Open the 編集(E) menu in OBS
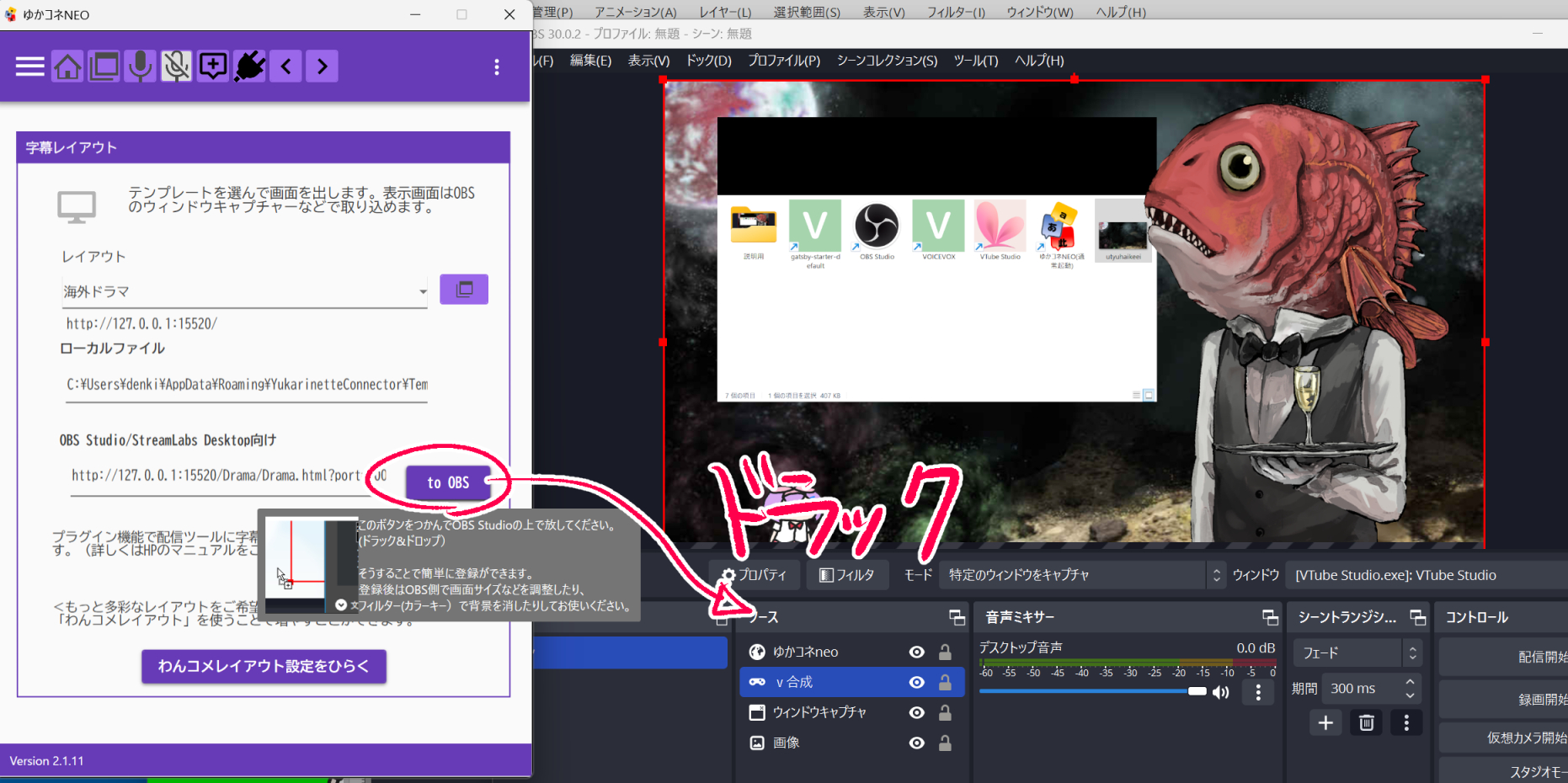 click(x=591, y=61)
